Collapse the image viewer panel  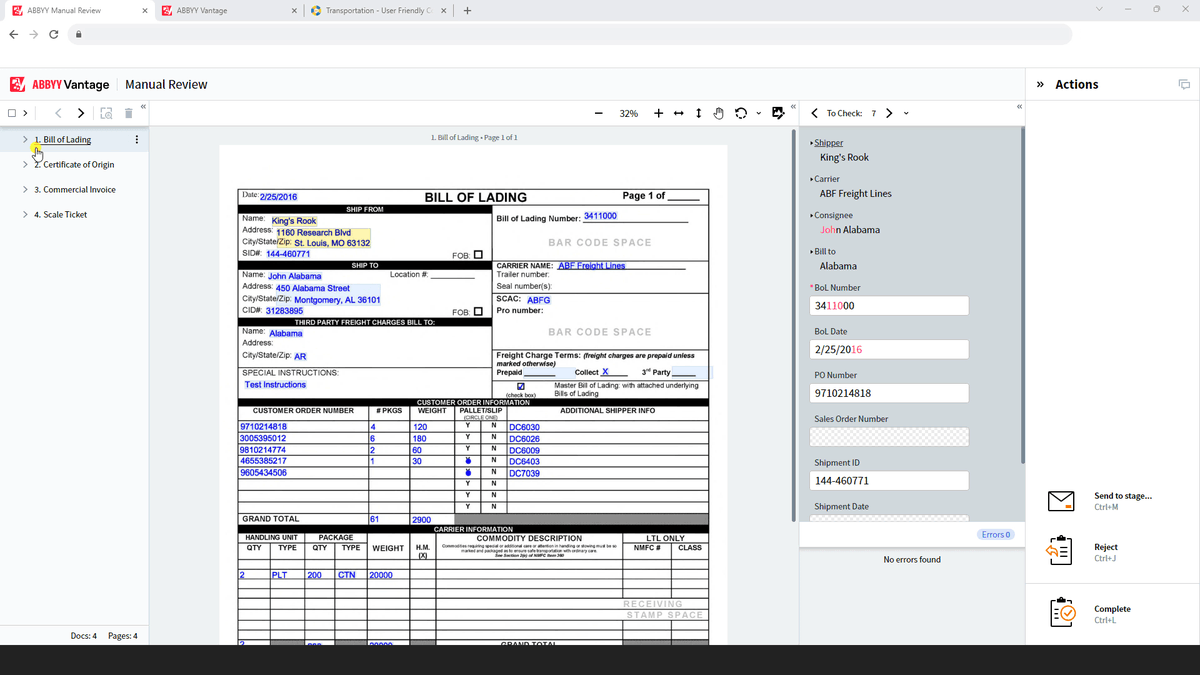[x=793, y=106]
